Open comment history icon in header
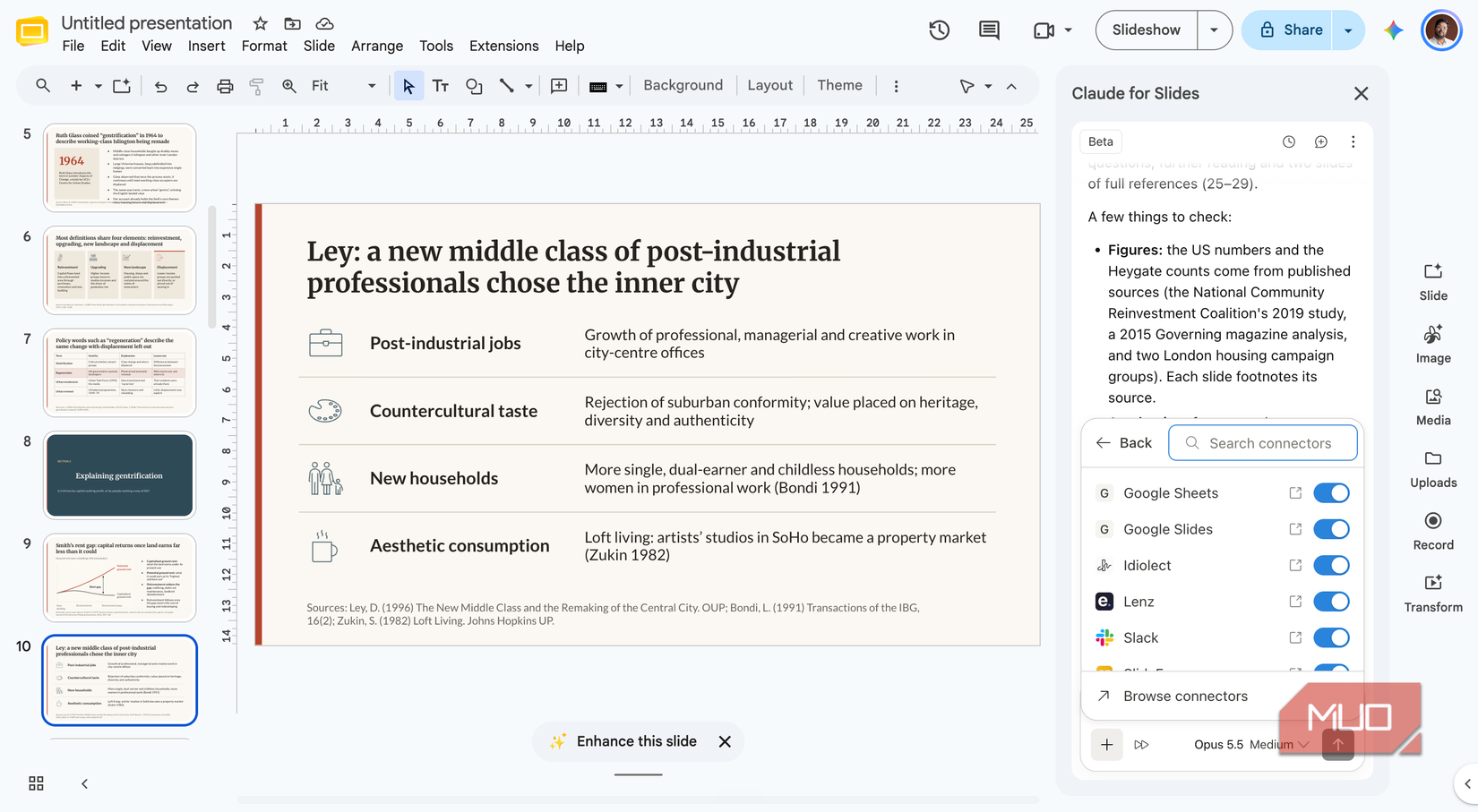Image resolution: width=1478 pixels, height=812 pixels. click(x=989, y=30)
